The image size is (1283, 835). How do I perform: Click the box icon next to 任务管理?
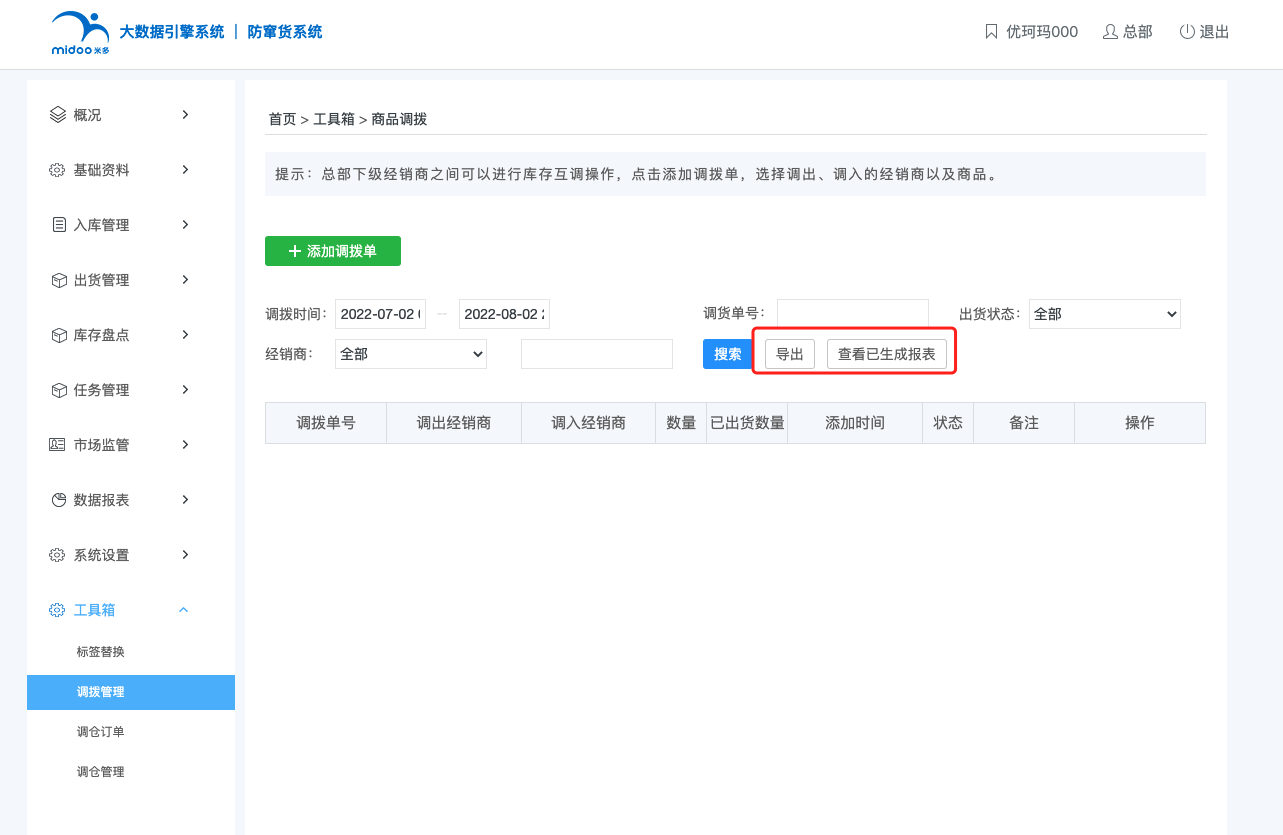point(58,390)
